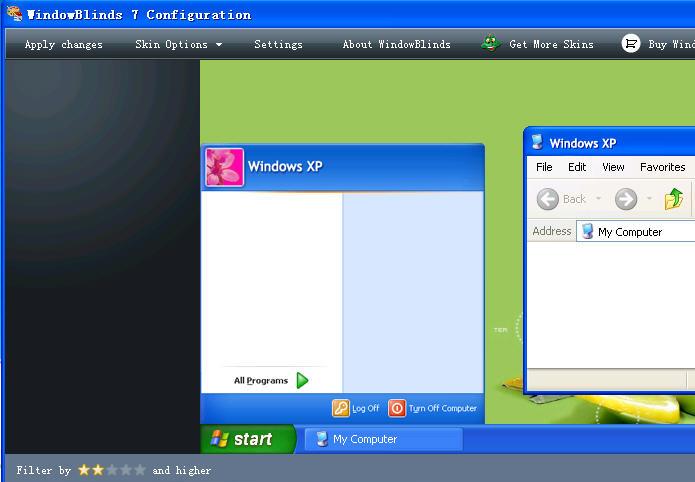Expand the Back button history arrow
This screenshot has height=482, width=695.
[x=599, y=199]
